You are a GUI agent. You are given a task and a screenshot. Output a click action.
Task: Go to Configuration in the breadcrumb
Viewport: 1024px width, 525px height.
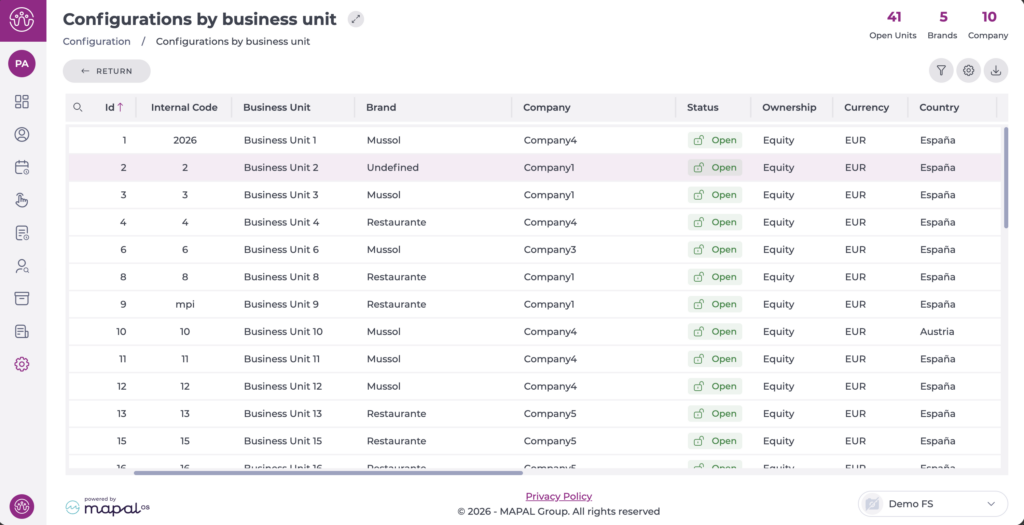tap(97, 42)
